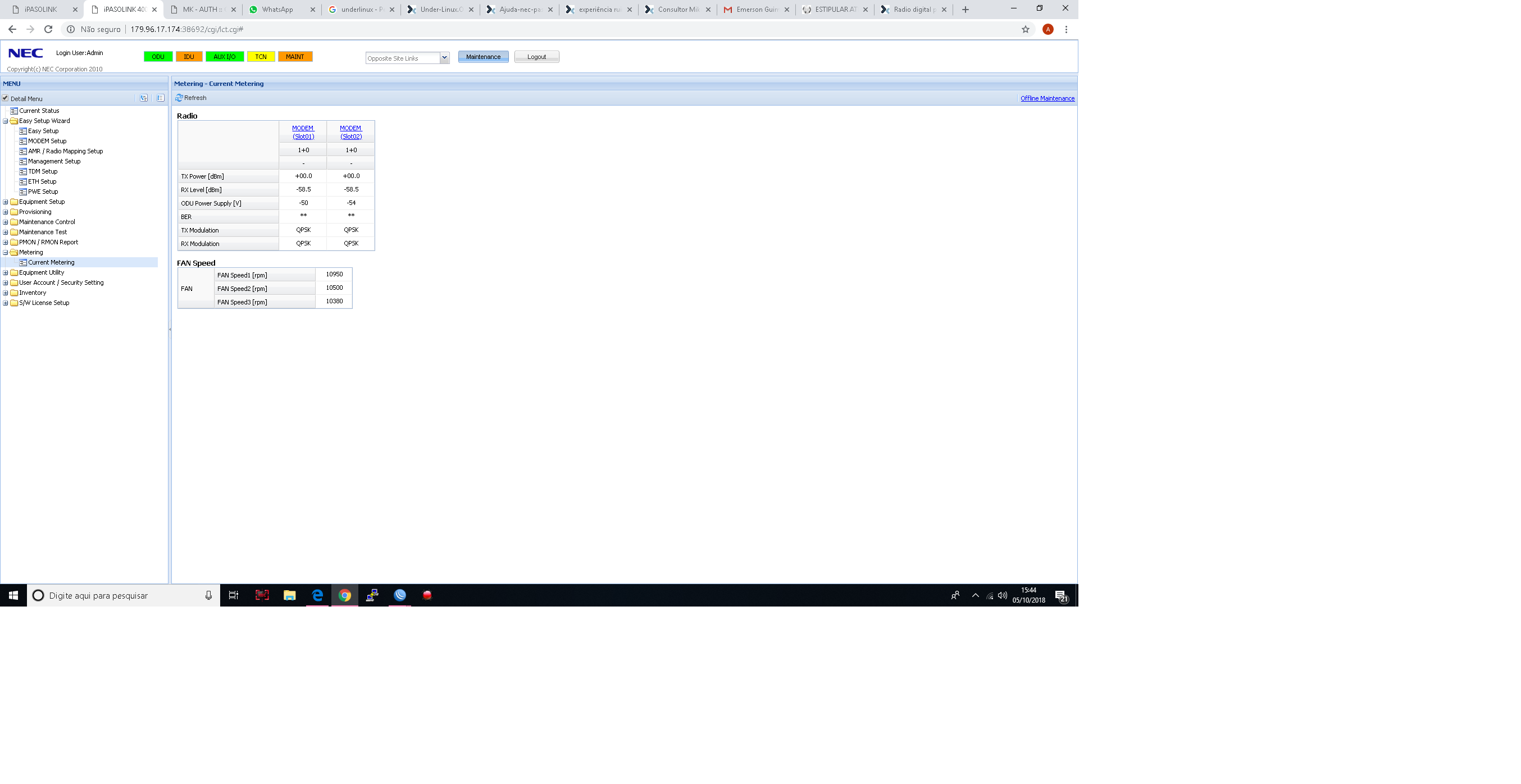Uncheck the Detail Menu checkbox
The height and width of the screenshot is (784, 1521).
5,99
